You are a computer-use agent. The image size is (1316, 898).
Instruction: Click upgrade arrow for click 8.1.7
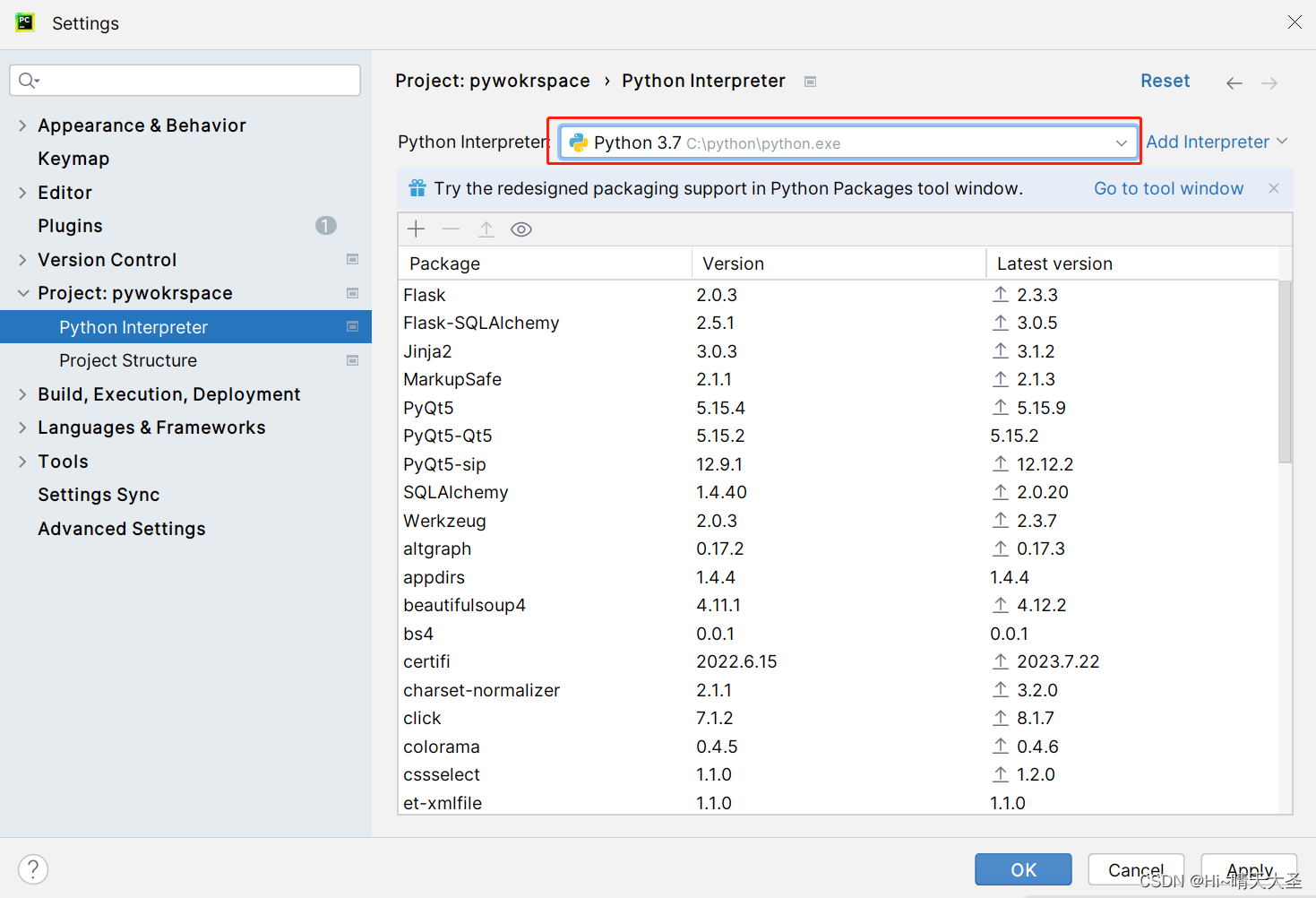(1001, 718)
